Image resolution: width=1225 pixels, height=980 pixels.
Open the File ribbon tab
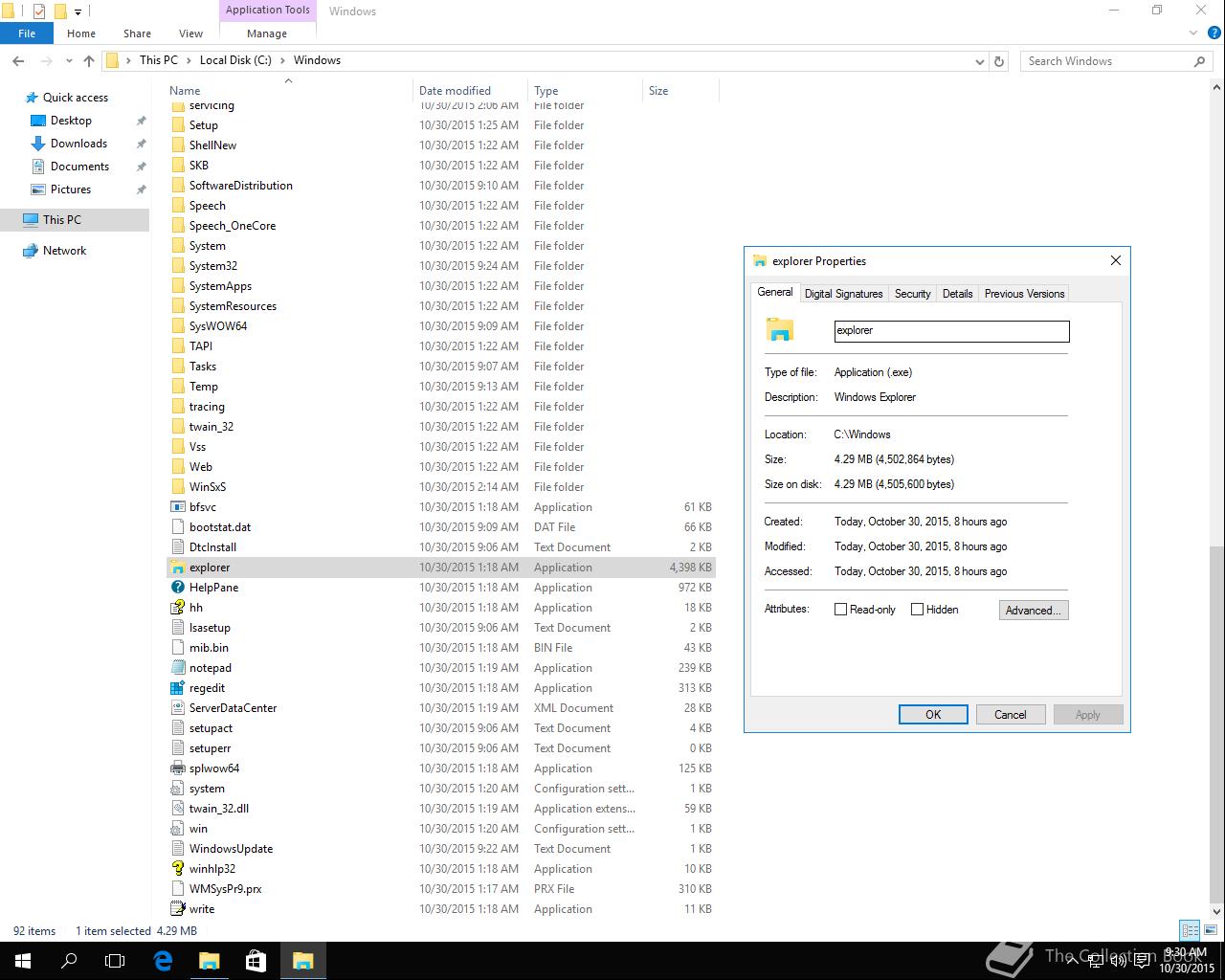point(27,33)
